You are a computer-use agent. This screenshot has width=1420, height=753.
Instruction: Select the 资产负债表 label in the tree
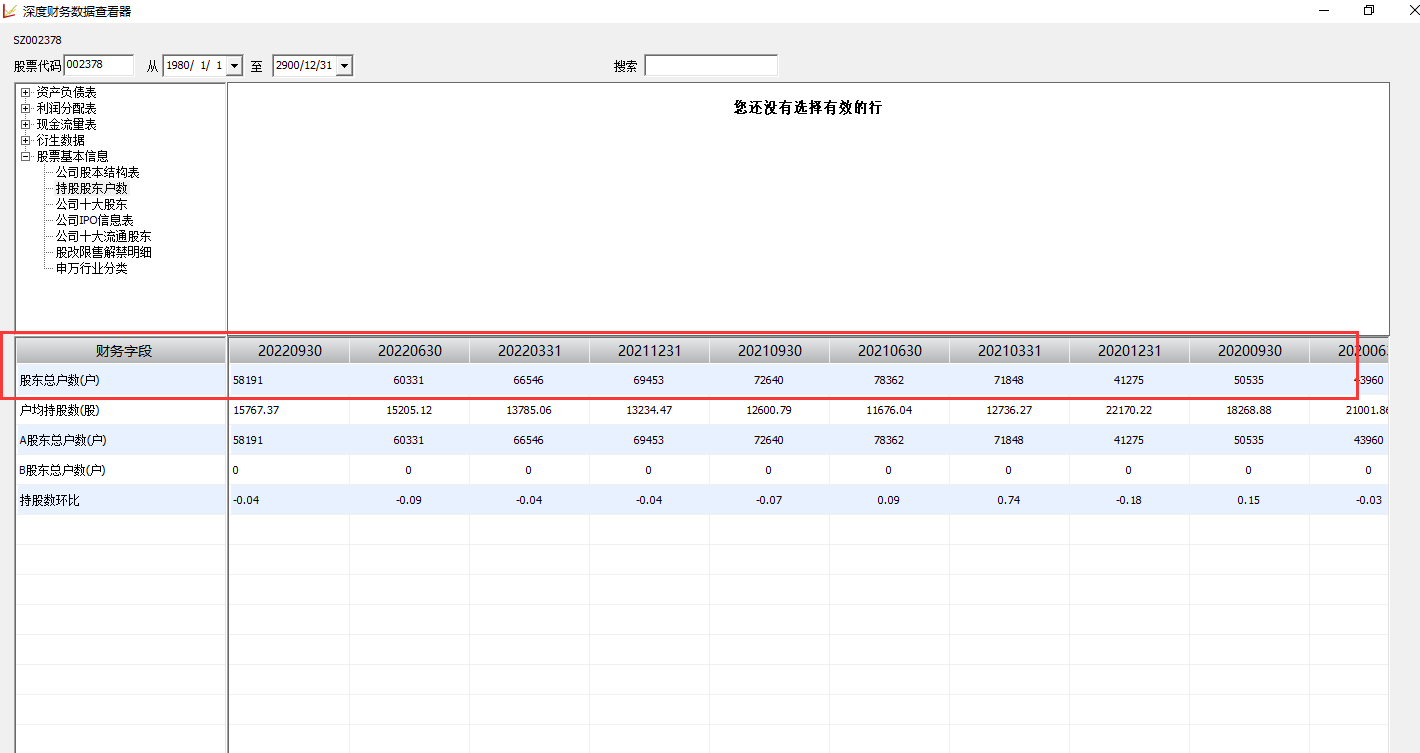click(67, 92)
